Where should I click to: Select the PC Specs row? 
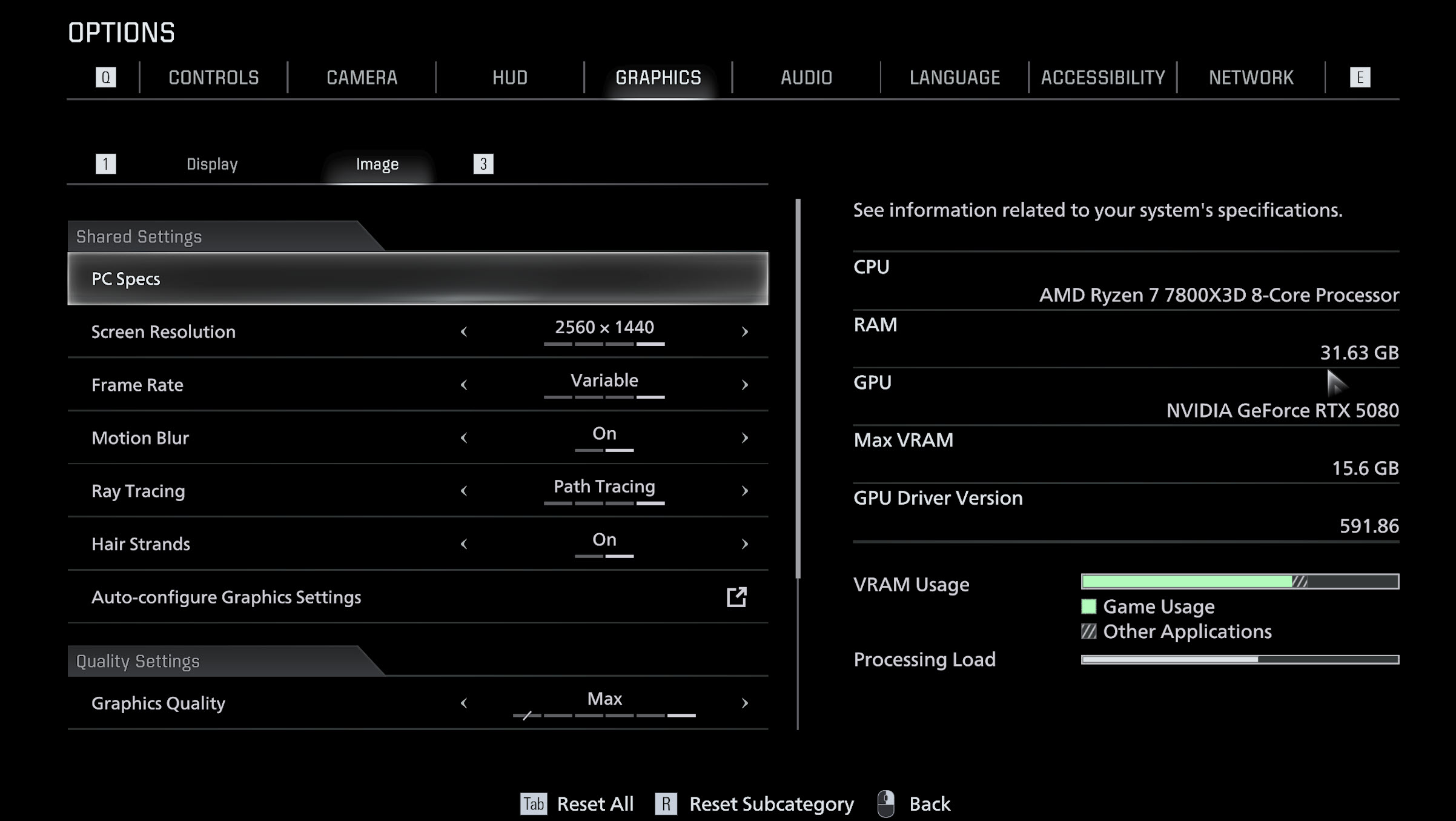point(417,279)
